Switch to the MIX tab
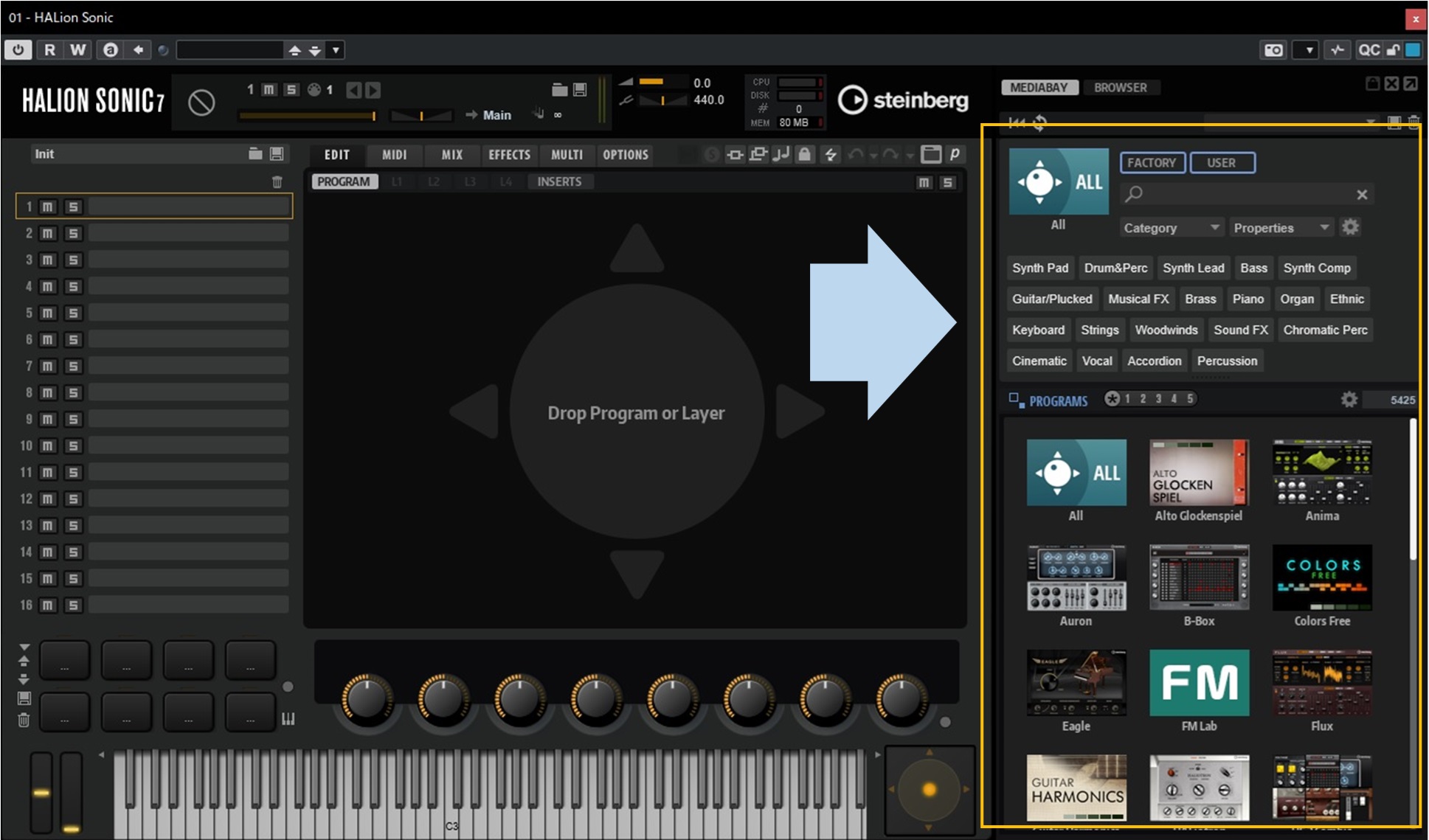The height and width of the screenshot is (840, 1429). (452, 154)
